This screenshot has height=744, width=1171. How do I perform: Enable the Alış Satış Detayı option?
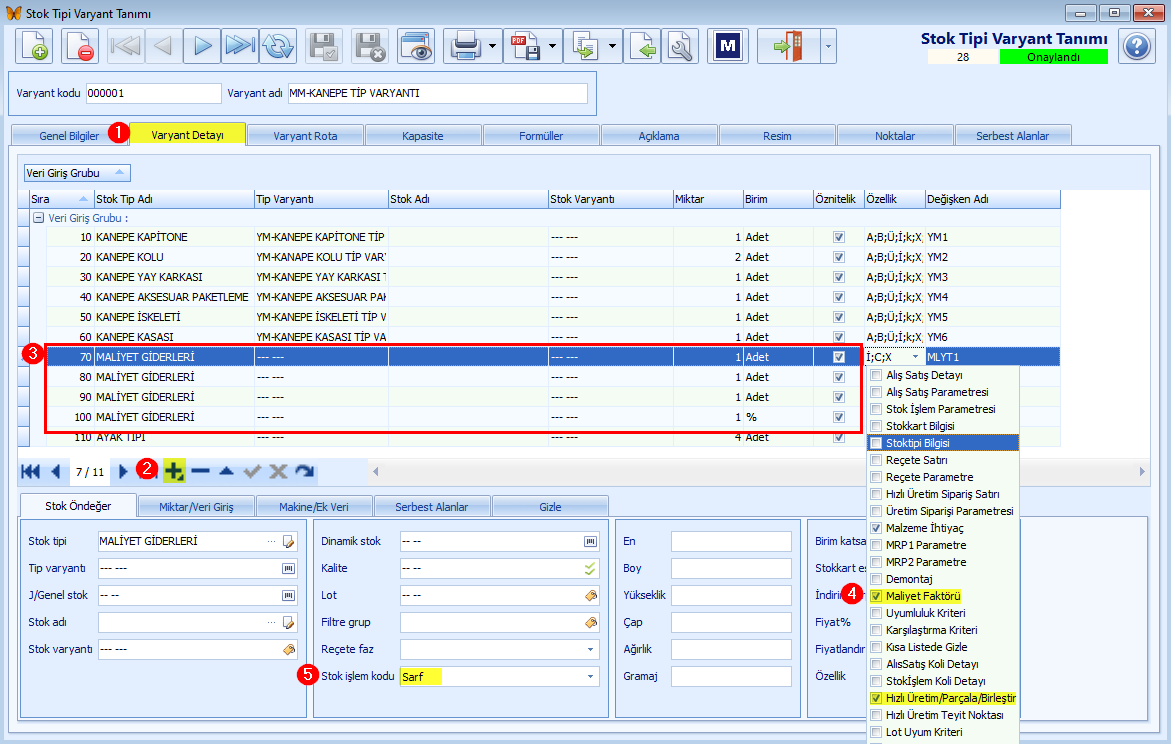pos(876,375)
